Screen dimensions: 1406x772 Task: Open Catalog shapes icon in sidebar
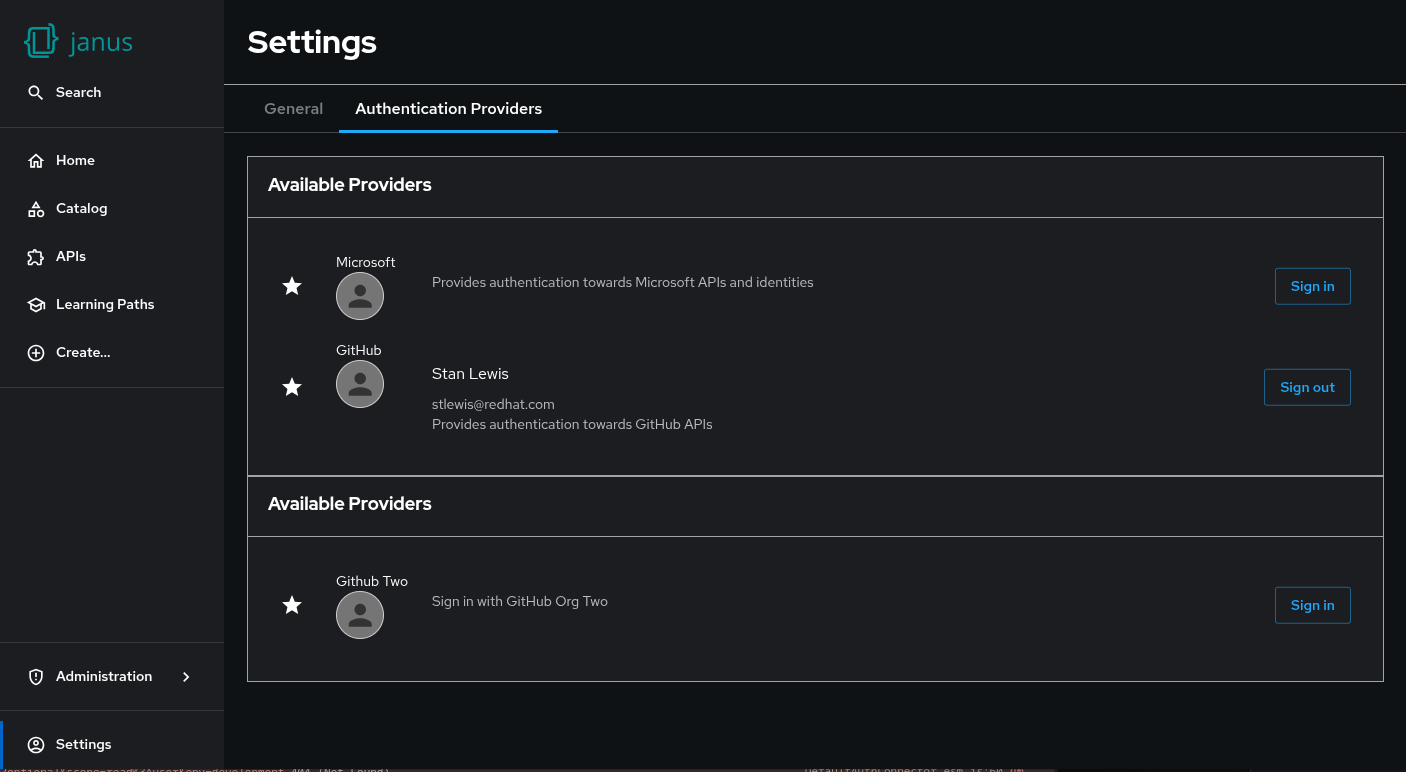click(x=36, y=208)
